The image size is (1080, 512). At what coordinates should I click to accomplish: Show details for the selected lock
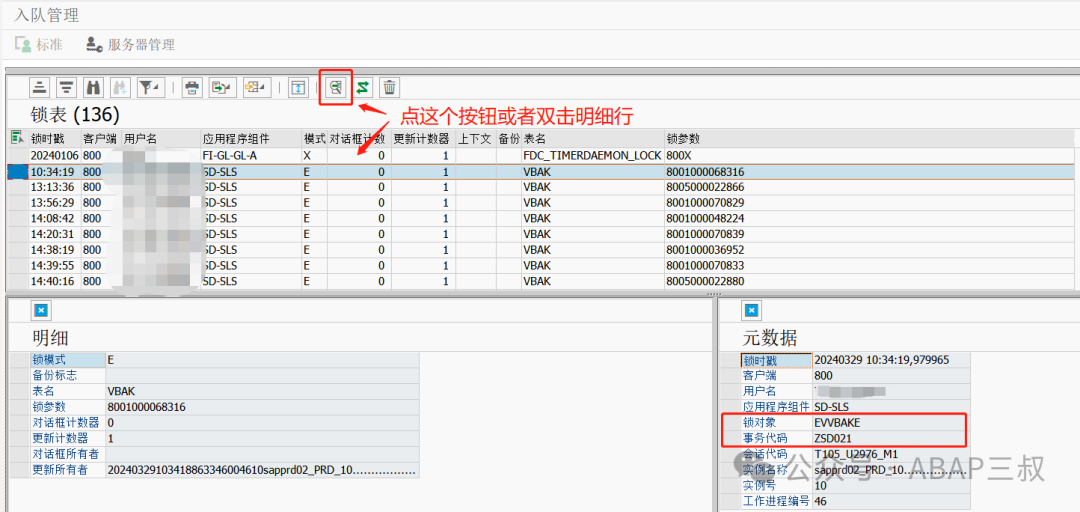(x=335, y=88)
